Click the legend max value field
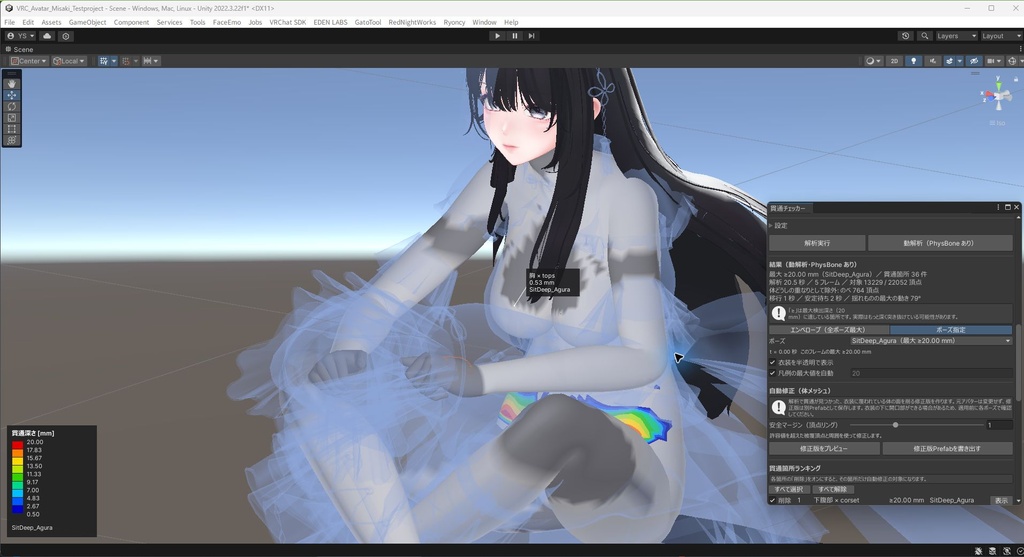 click(931, 374)
